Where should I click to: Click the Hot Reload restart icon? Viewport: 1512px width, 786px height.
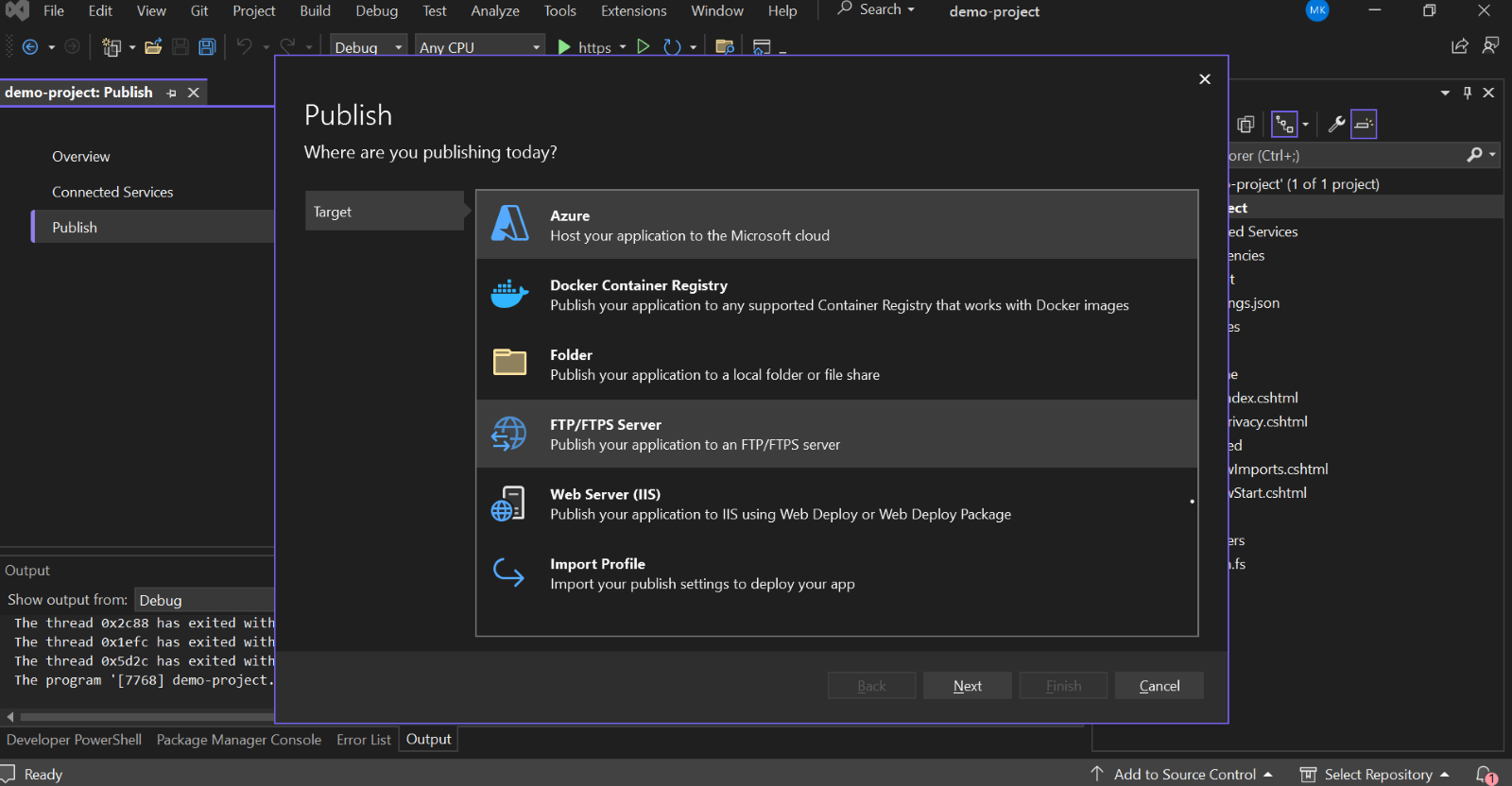pos(672,46)
